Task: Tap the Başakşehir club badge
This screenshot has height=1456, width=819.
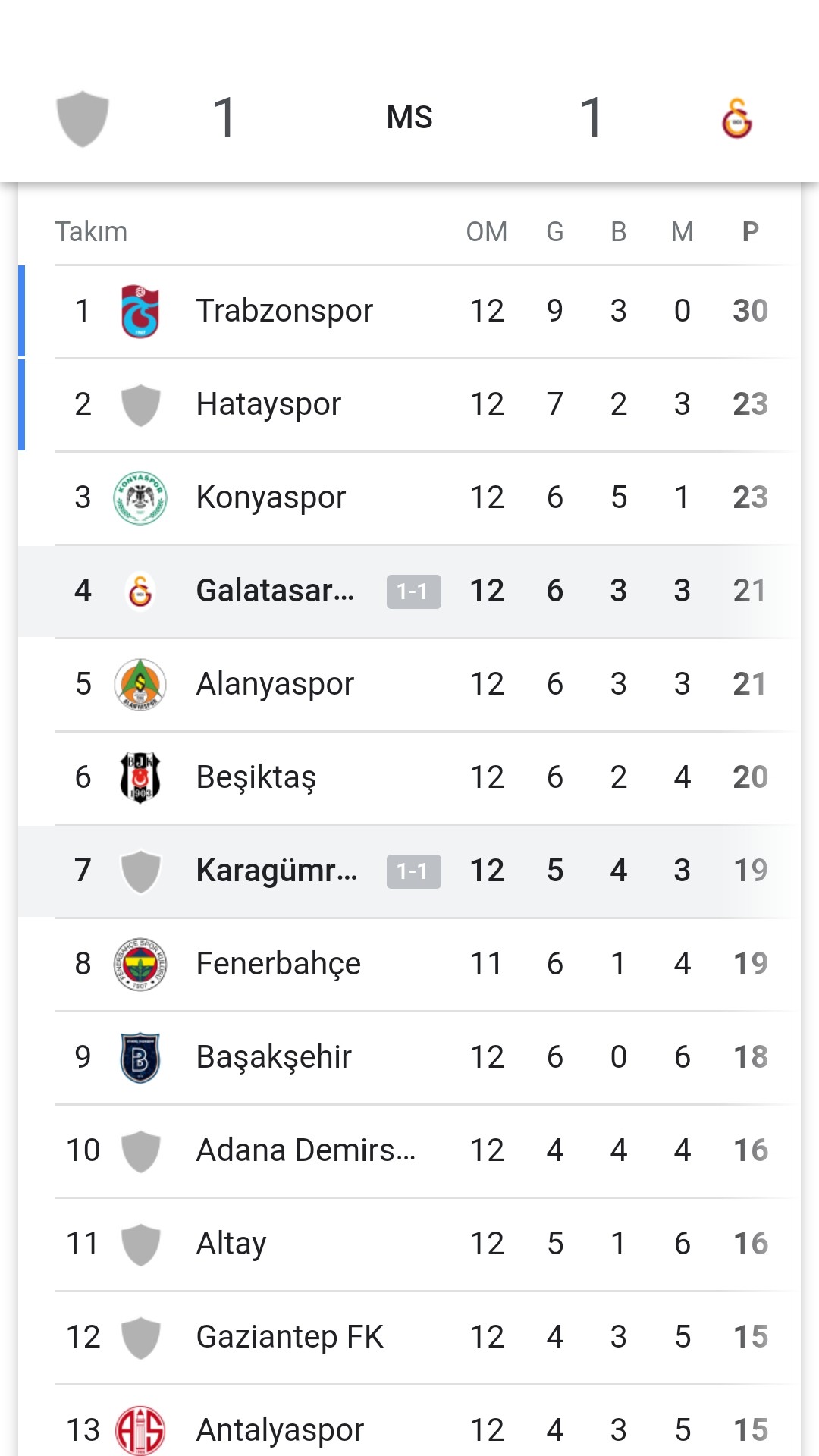Action: coord(140,1057)
